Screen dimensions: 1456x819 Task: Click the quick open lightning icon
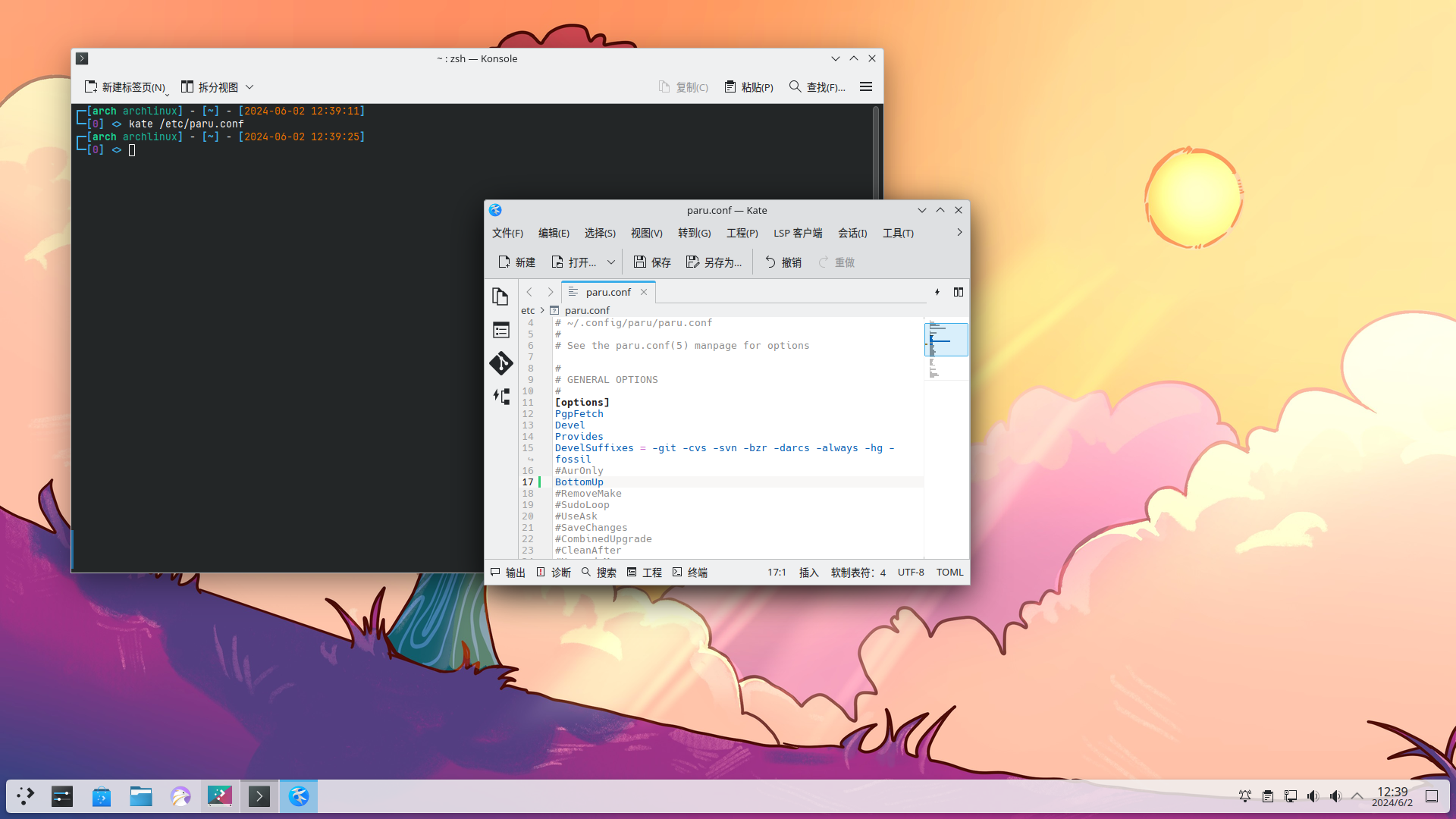click(x=937, y=292)
